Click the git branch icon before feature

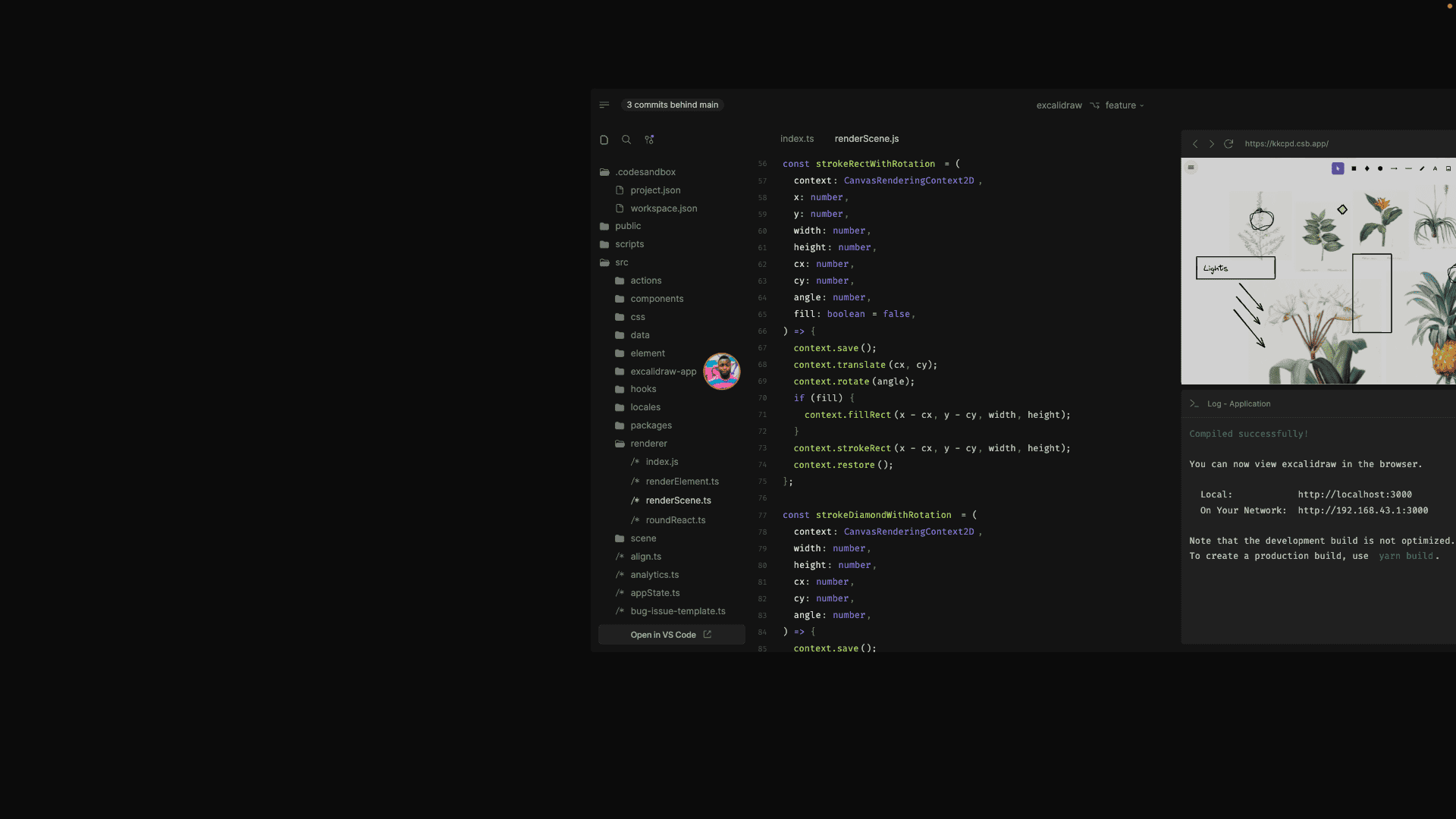[x=1095, y=105]
